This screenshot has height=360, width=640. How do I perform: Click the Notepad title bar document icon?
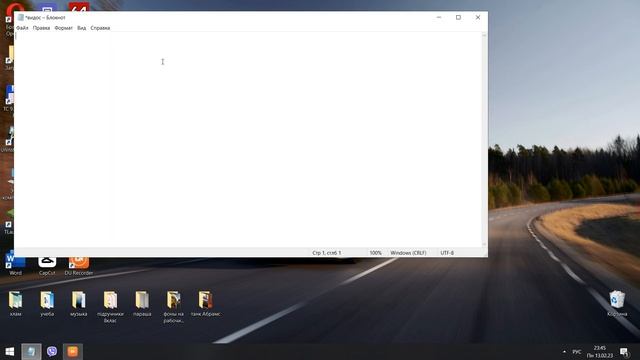pyautogui.click(x=20, y=18)
